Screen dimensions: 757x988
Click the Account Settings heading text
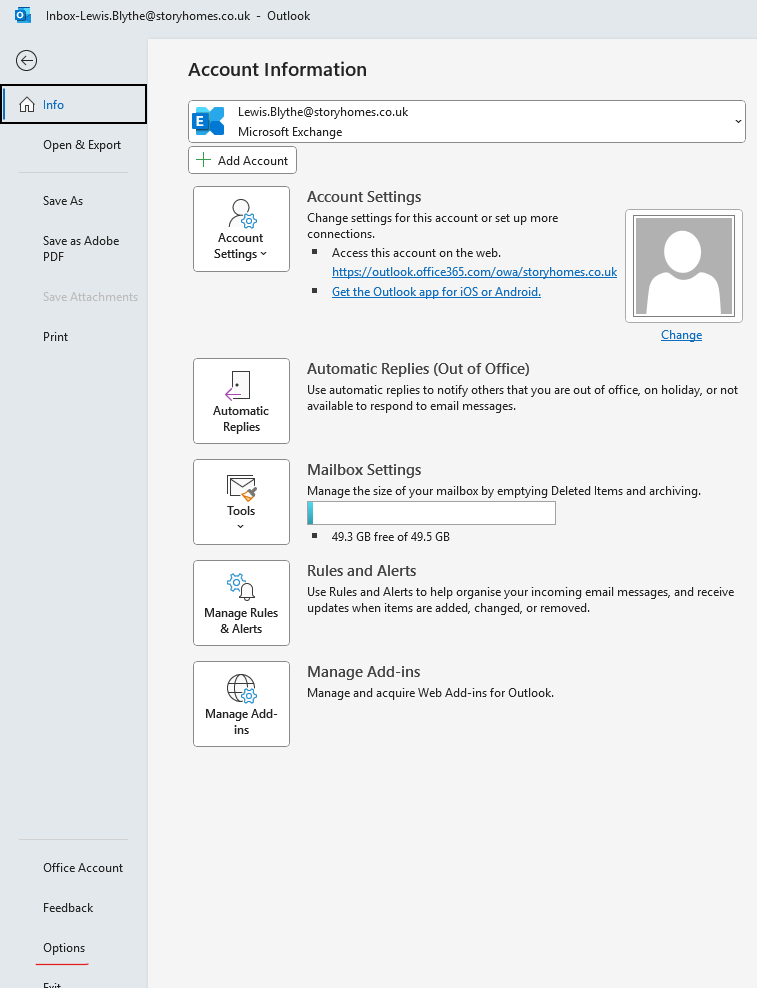pyautogui.click(x=364, y=197)
